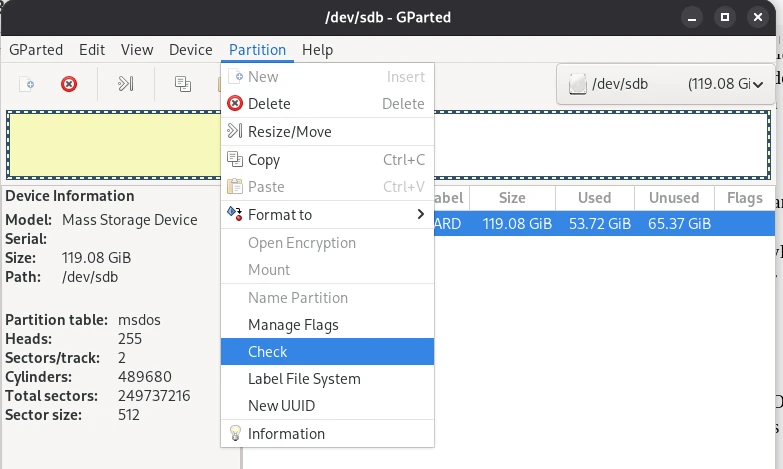This screenshot has height=469, width=783.
Task: Open the GParted menu
Action: pos(36,50)
